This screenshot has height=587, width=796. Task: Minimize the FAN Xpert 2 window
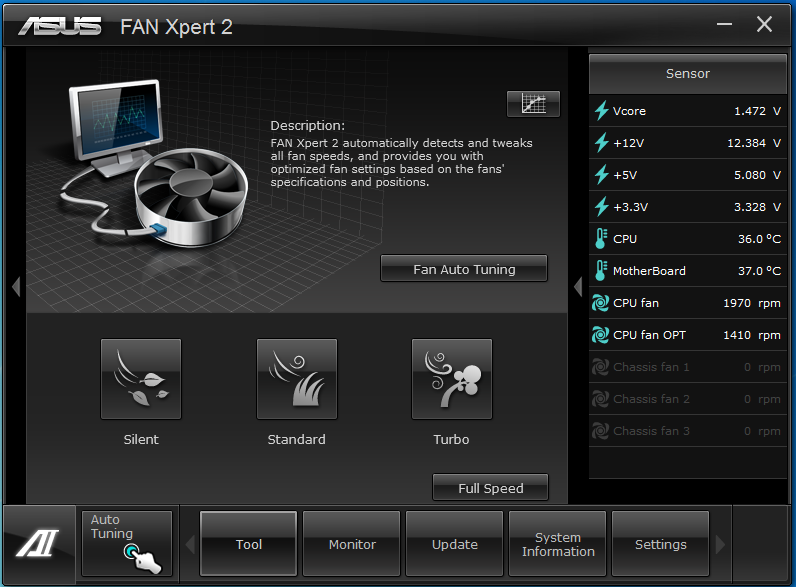[724, 24]
